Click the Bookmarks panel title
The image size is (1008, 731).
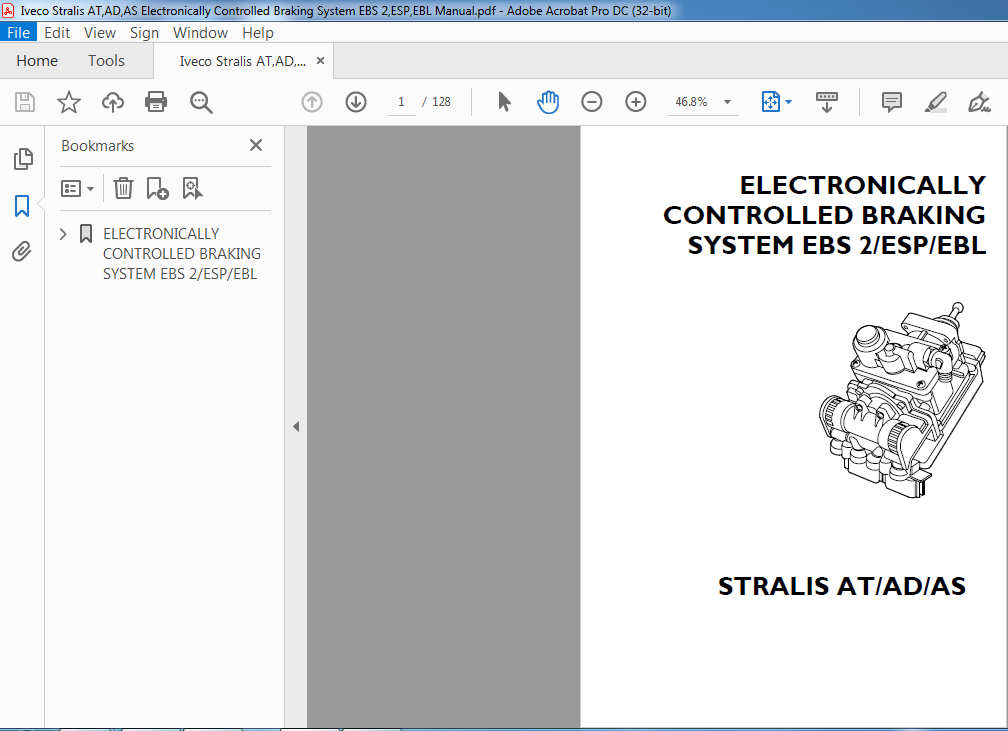[98, 146]
